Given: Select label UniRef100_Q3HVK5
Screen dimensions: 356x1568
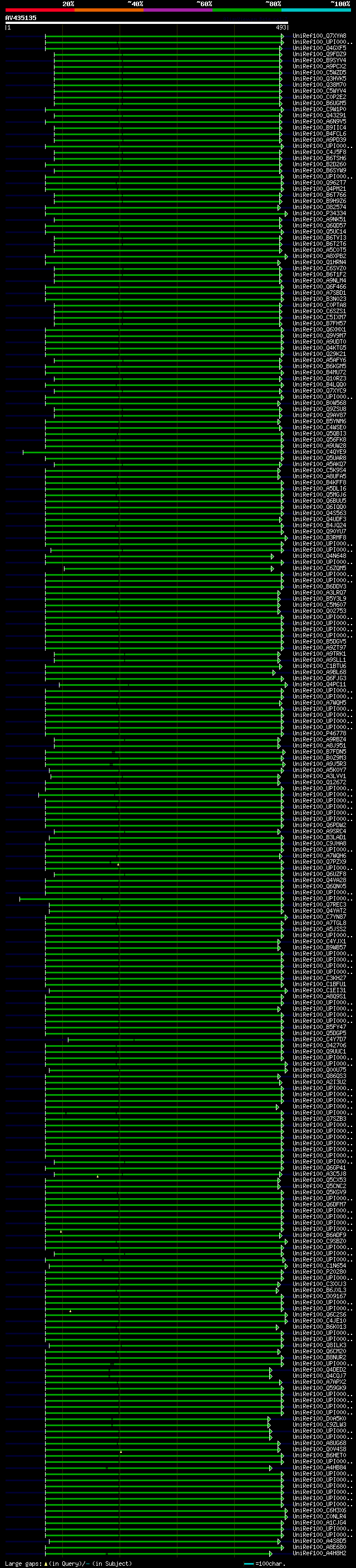Looking at the screenshot, I should click(319, 78).
